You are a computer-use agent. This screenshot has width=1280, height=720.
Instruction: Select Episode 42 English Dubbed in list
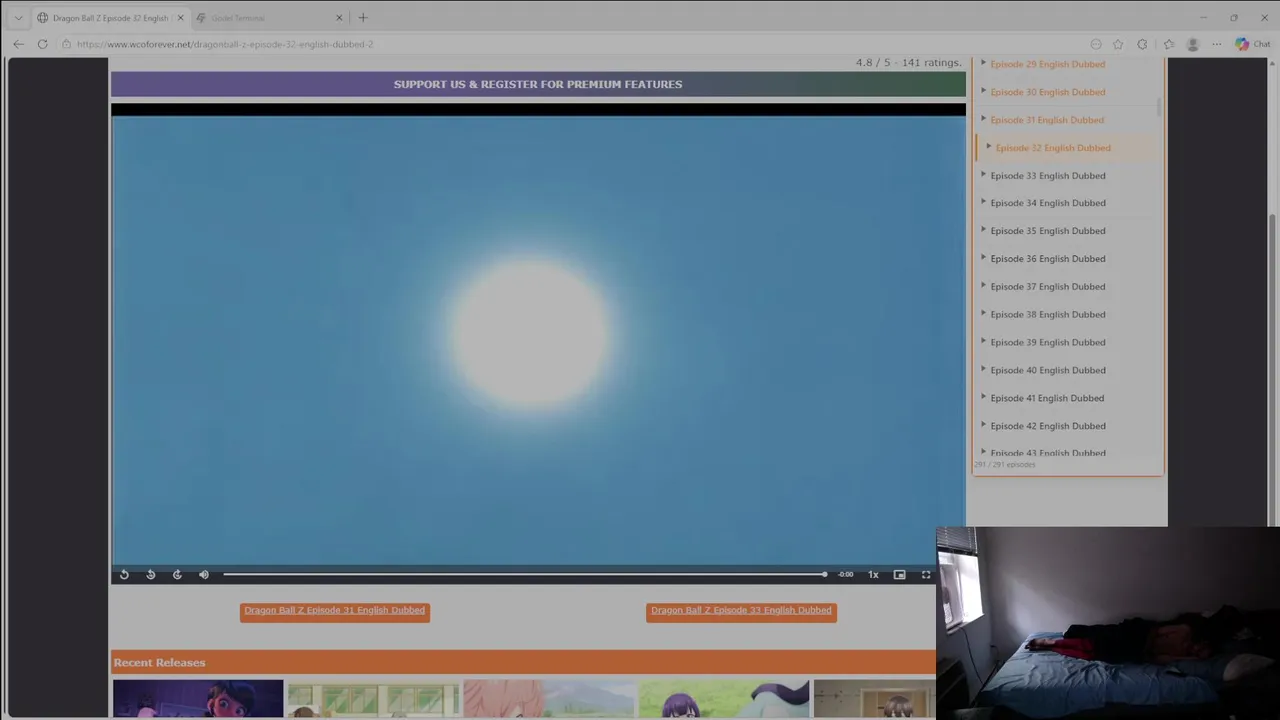pyautogui.click(x=1047, y=426)
